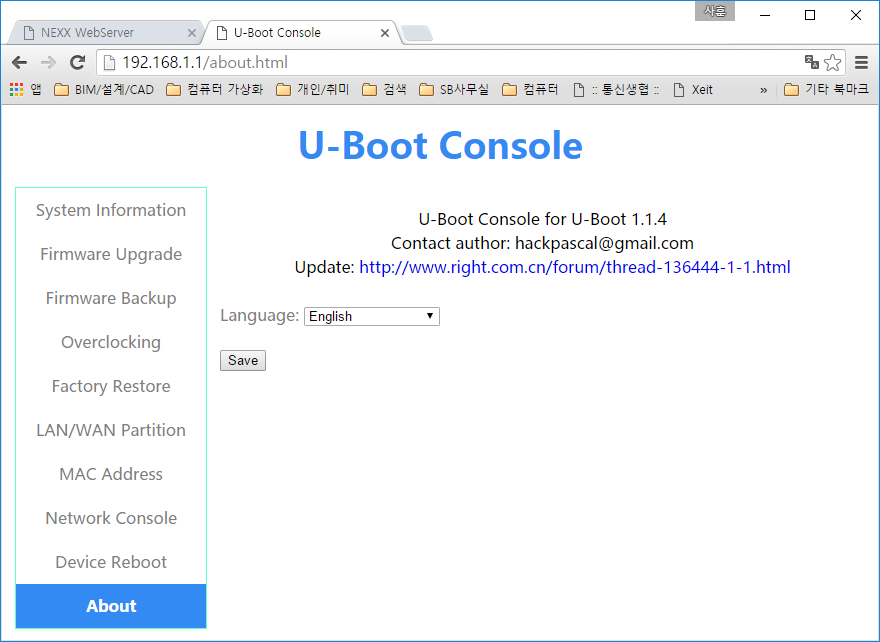Reload the page with refresh icon
This screenshot has width=880, height=642.
[x=77, y=62]
